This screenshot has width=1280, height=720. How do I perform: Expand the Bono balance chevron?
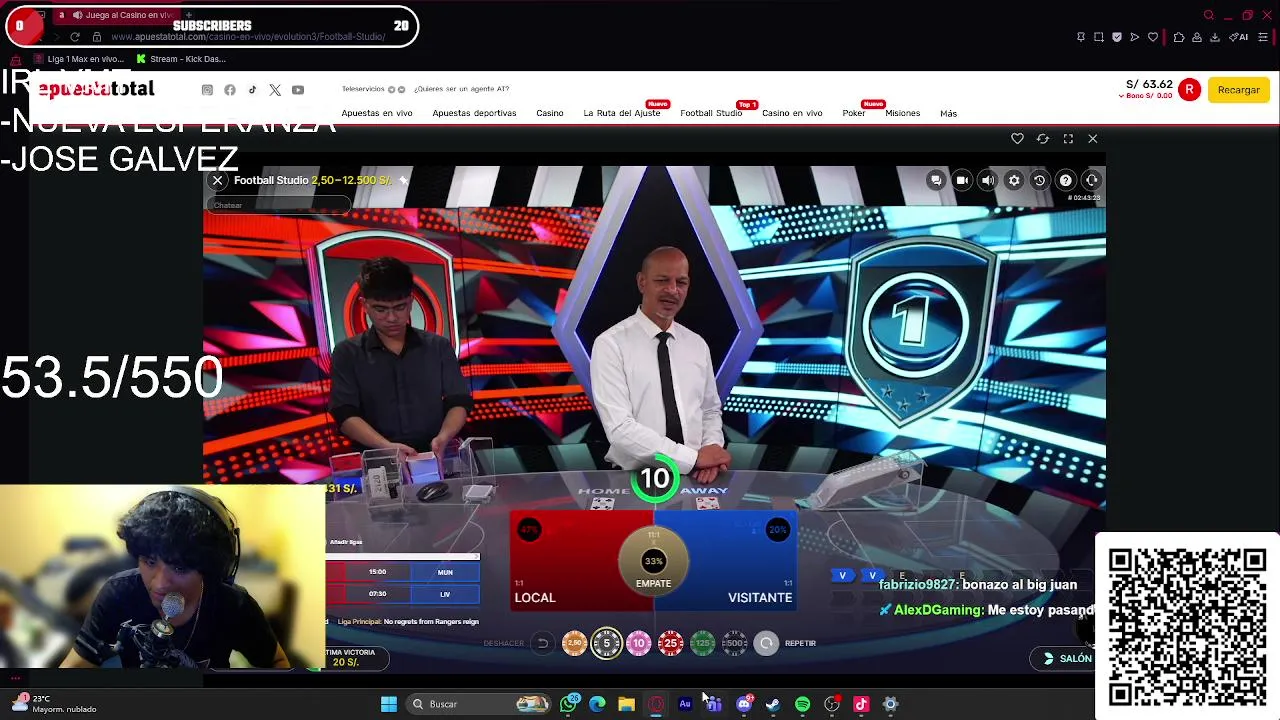(1121, 96)
